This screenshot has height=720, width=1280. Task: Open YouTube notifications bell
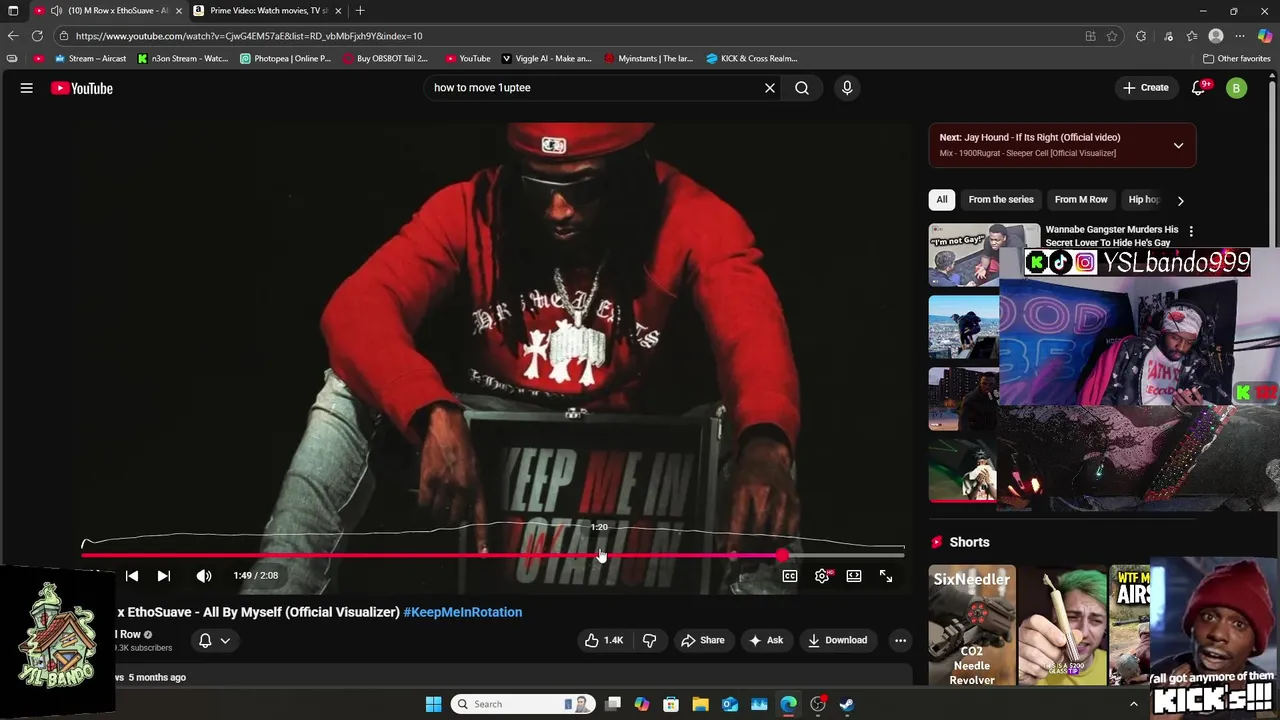pyautogui.click(x=1199, y=88)
